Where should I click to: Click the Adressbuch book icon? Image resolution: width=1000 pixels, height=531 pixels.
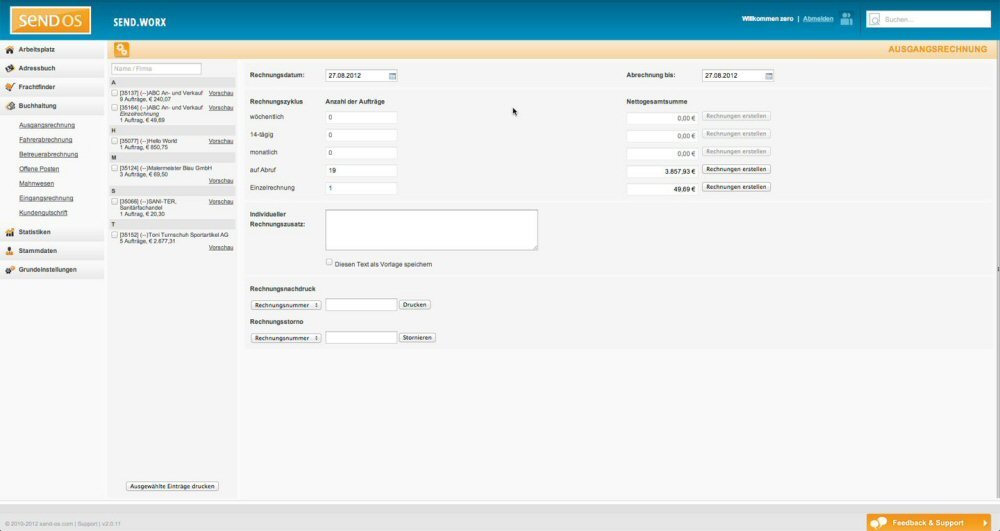(9, 68)
